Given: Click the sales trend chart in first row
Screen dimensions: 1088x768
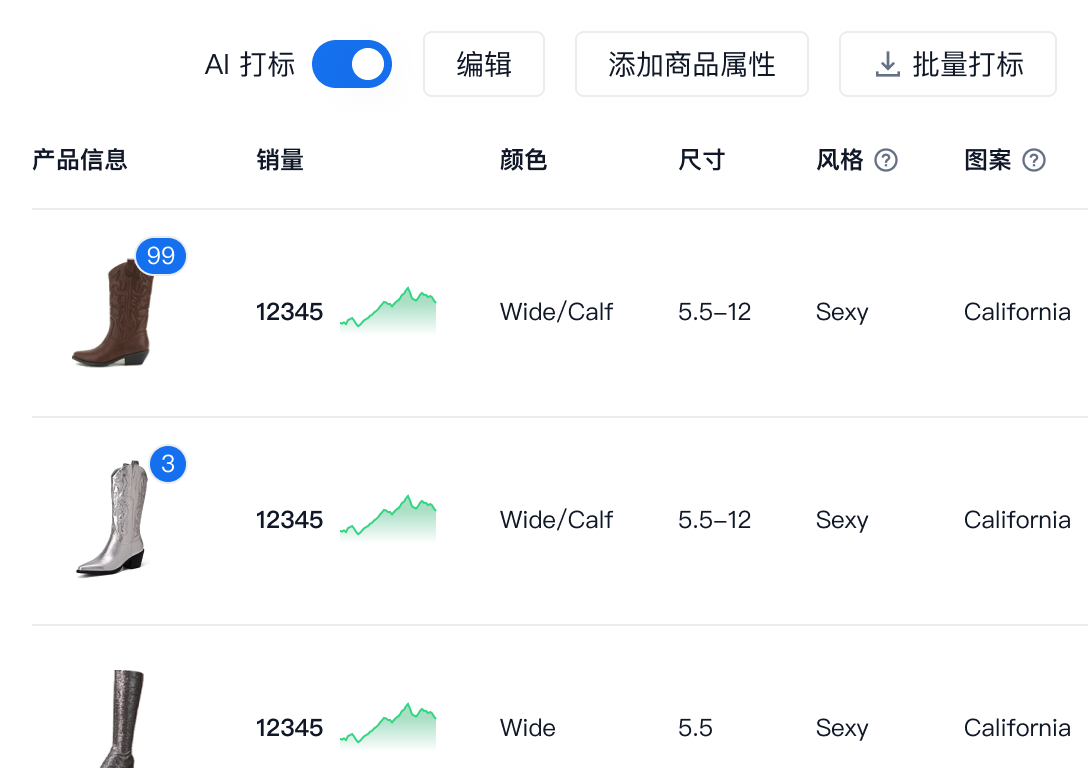Looking at the screenshot, I should 388,310.
